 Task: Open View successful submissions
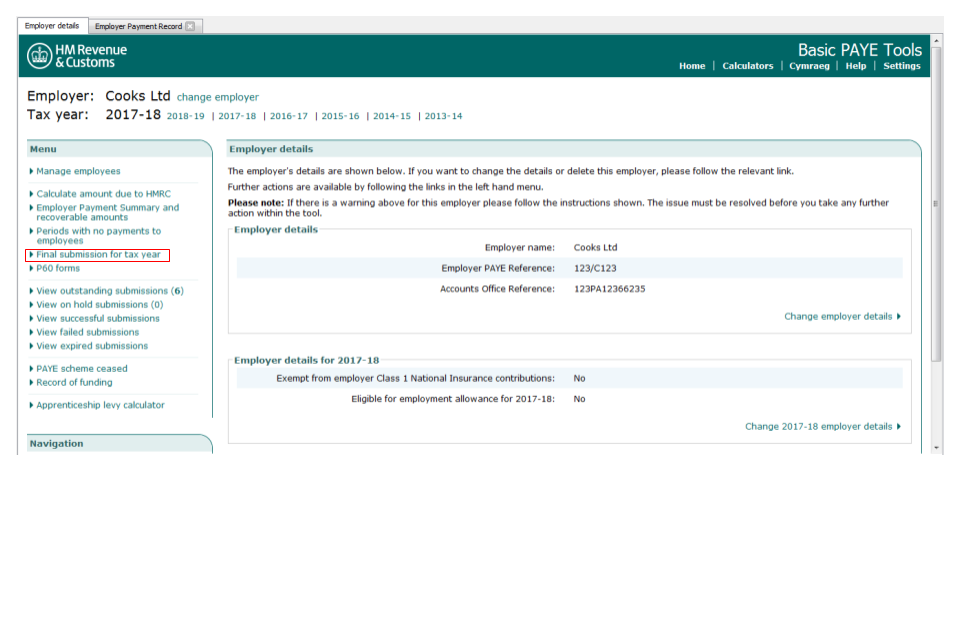97,318
